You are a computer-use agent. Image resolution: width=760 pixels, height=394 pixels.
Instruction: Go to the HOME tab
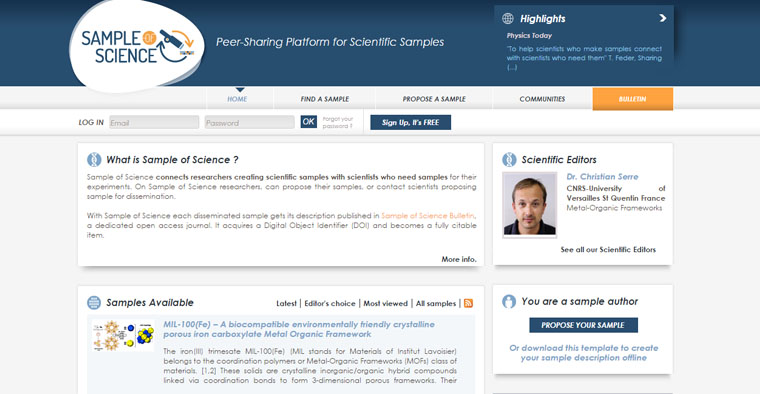tap(237, 99)
